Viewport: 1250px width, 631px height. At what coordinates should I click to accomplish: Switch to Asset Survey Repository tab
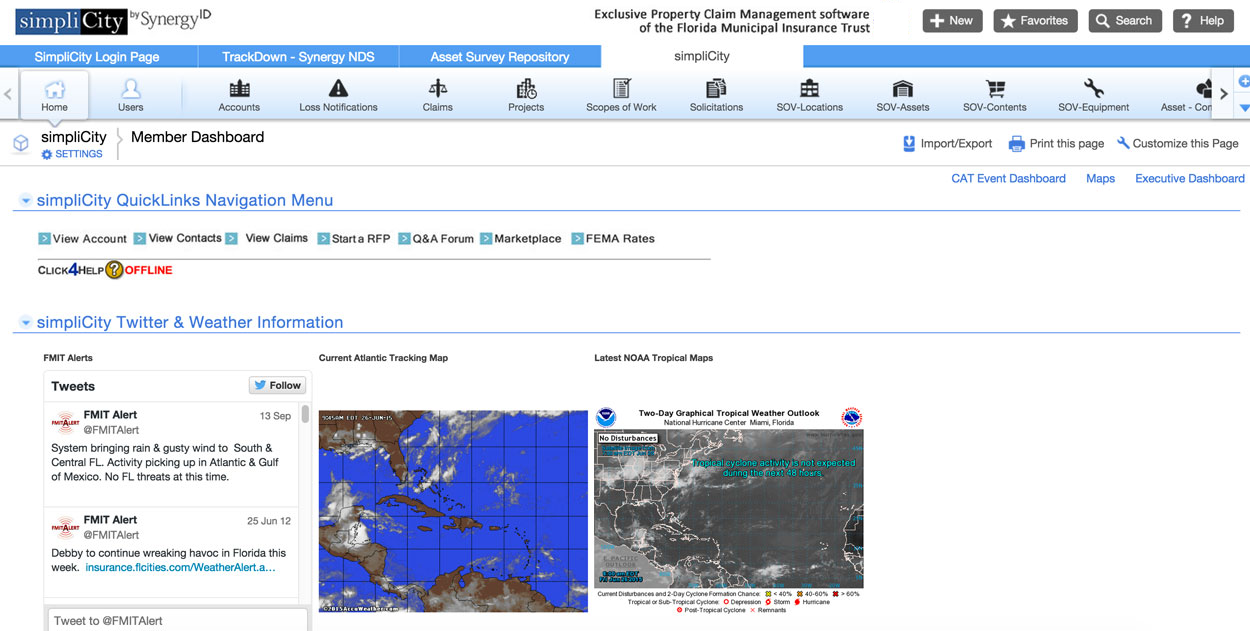pyautogui.click(x=500, y=57)
